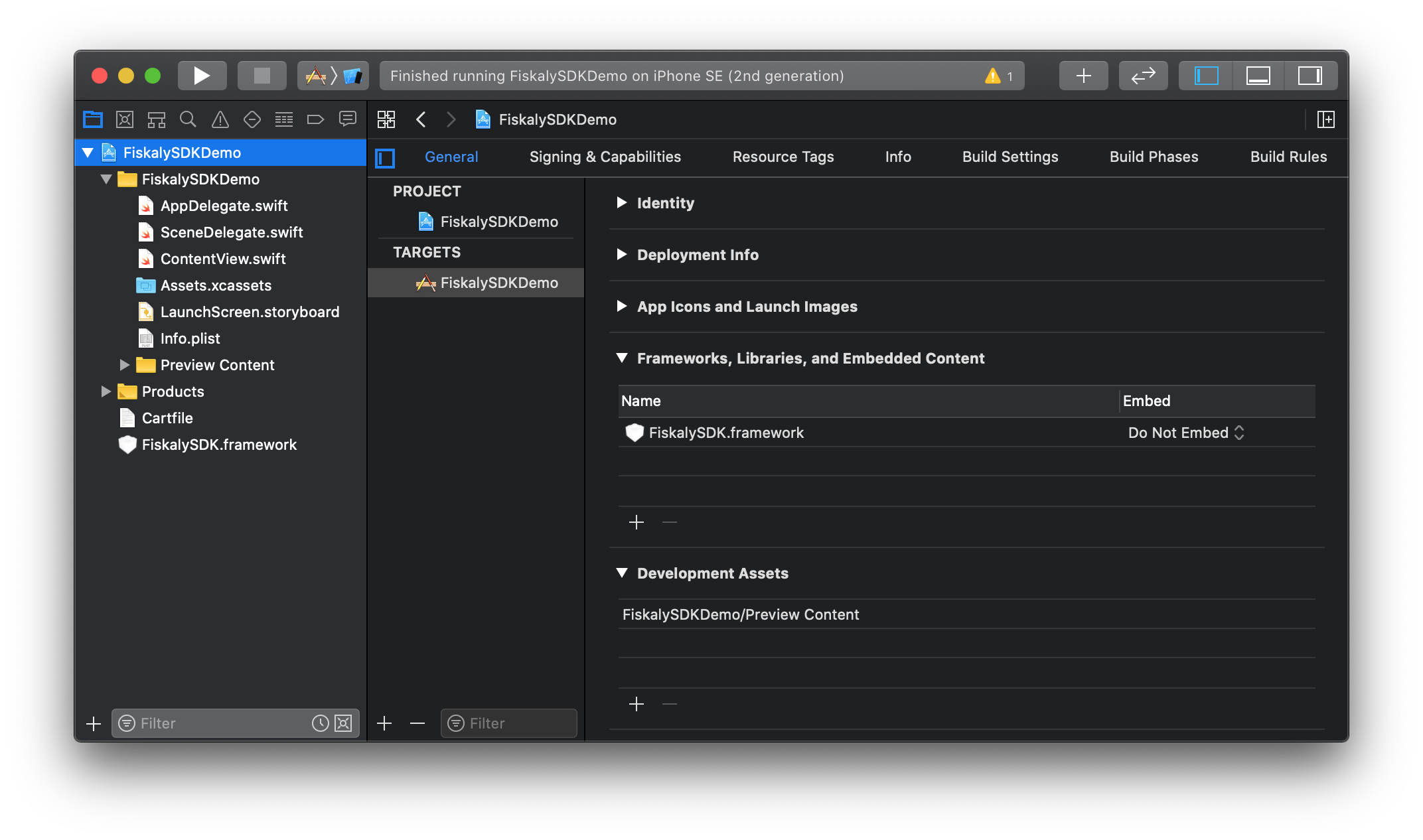The image size is (1423, 840).
Task: Switch to the Build Settings tab
Action: tap(1010, 157)
